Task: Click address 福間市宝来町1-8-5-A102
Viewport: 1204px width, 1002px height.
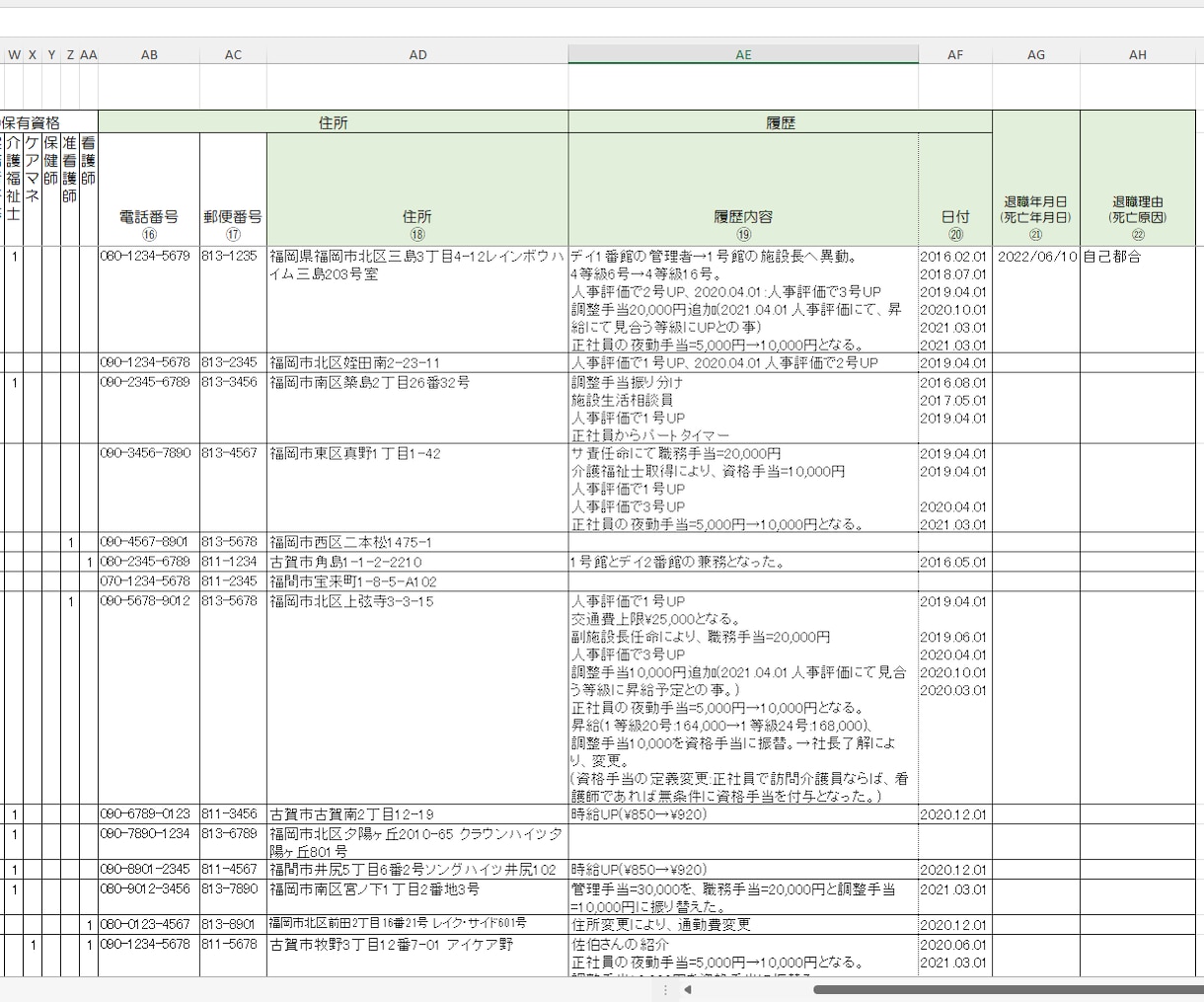Action: click(417, 581)
